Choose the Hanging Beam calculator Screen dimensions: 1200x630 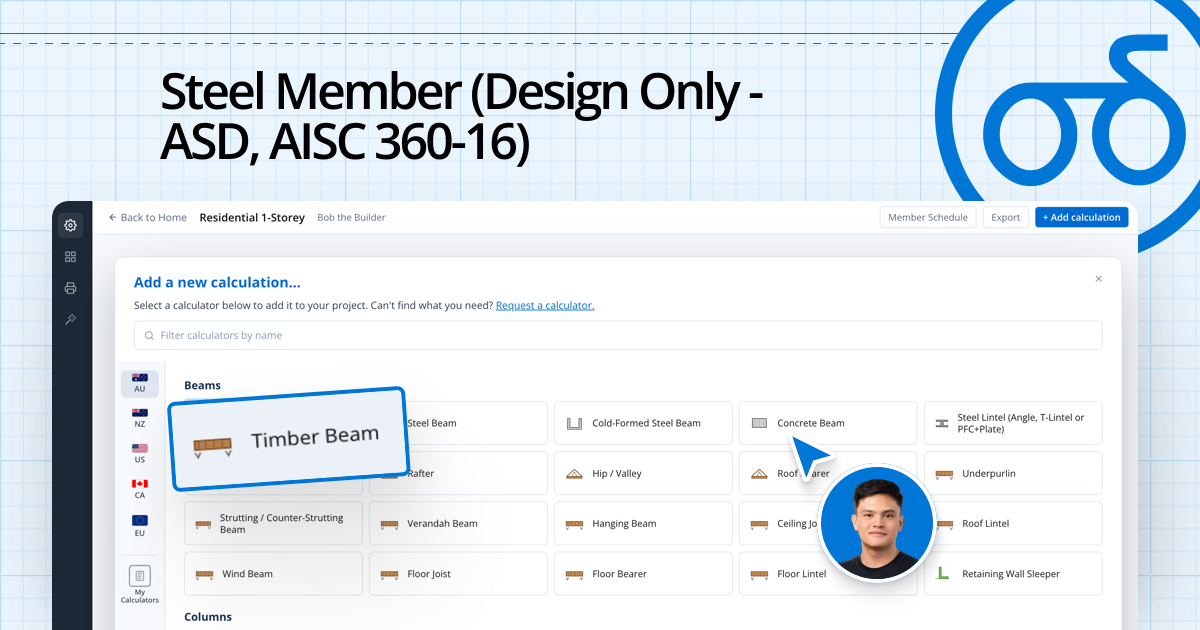click(643, 523)
